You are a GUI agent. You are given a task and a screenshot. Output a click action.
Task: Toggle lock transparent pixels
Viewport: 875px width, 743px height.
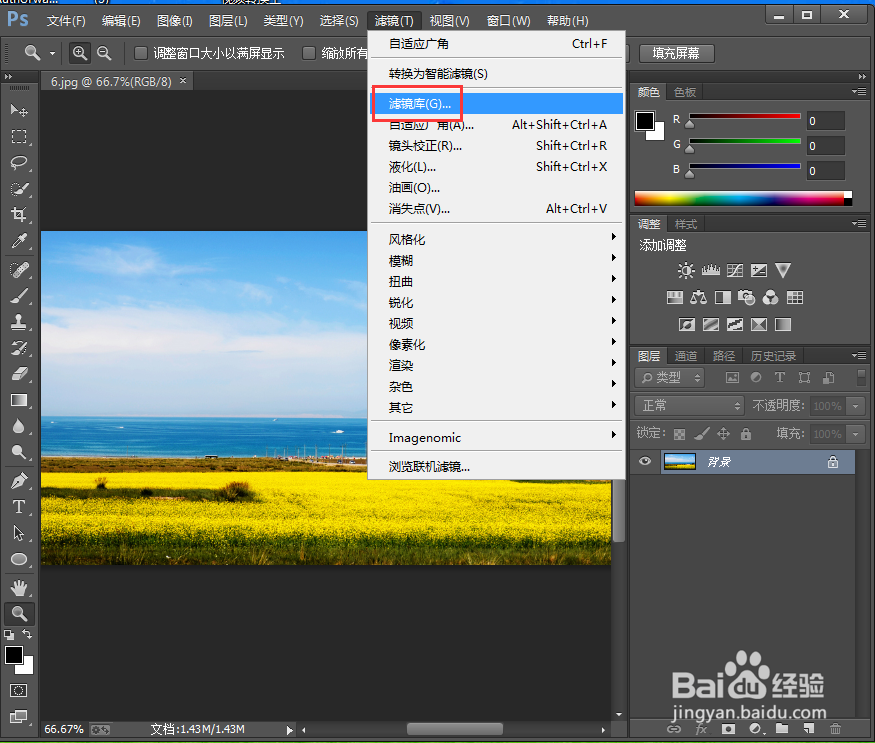point(679,434)
